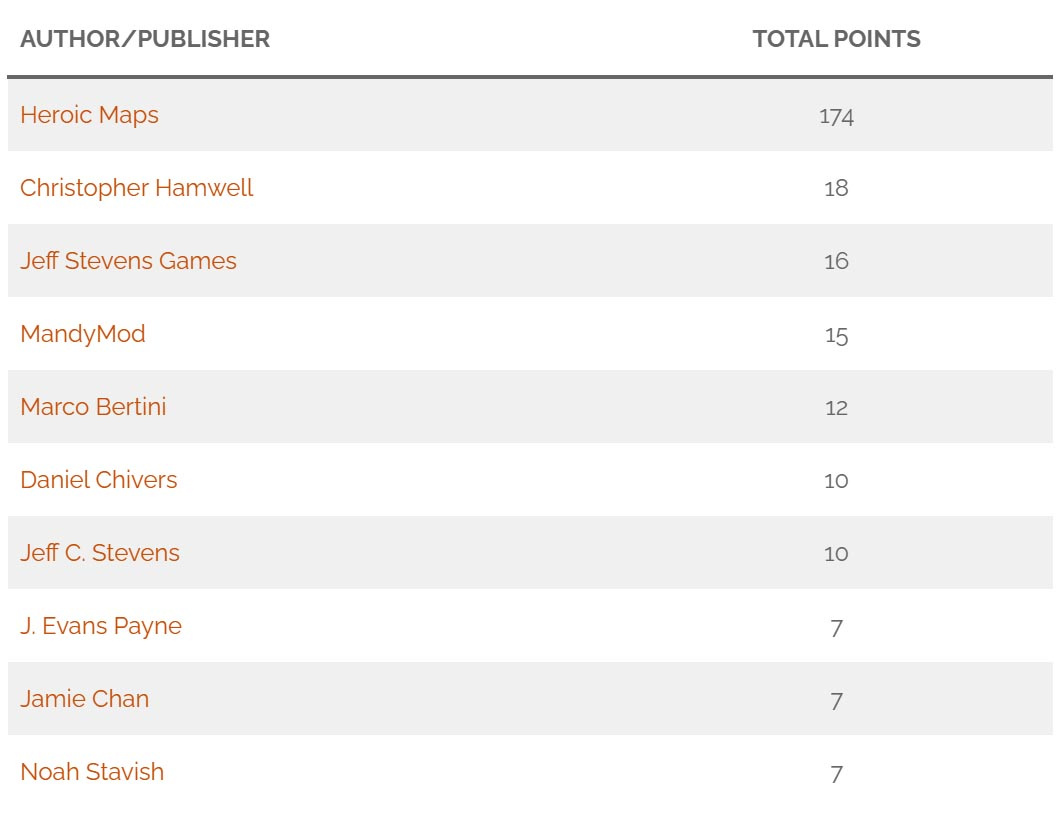Click the Author/Publisher column header
The image size is (1062, 824).
(145, 39)
